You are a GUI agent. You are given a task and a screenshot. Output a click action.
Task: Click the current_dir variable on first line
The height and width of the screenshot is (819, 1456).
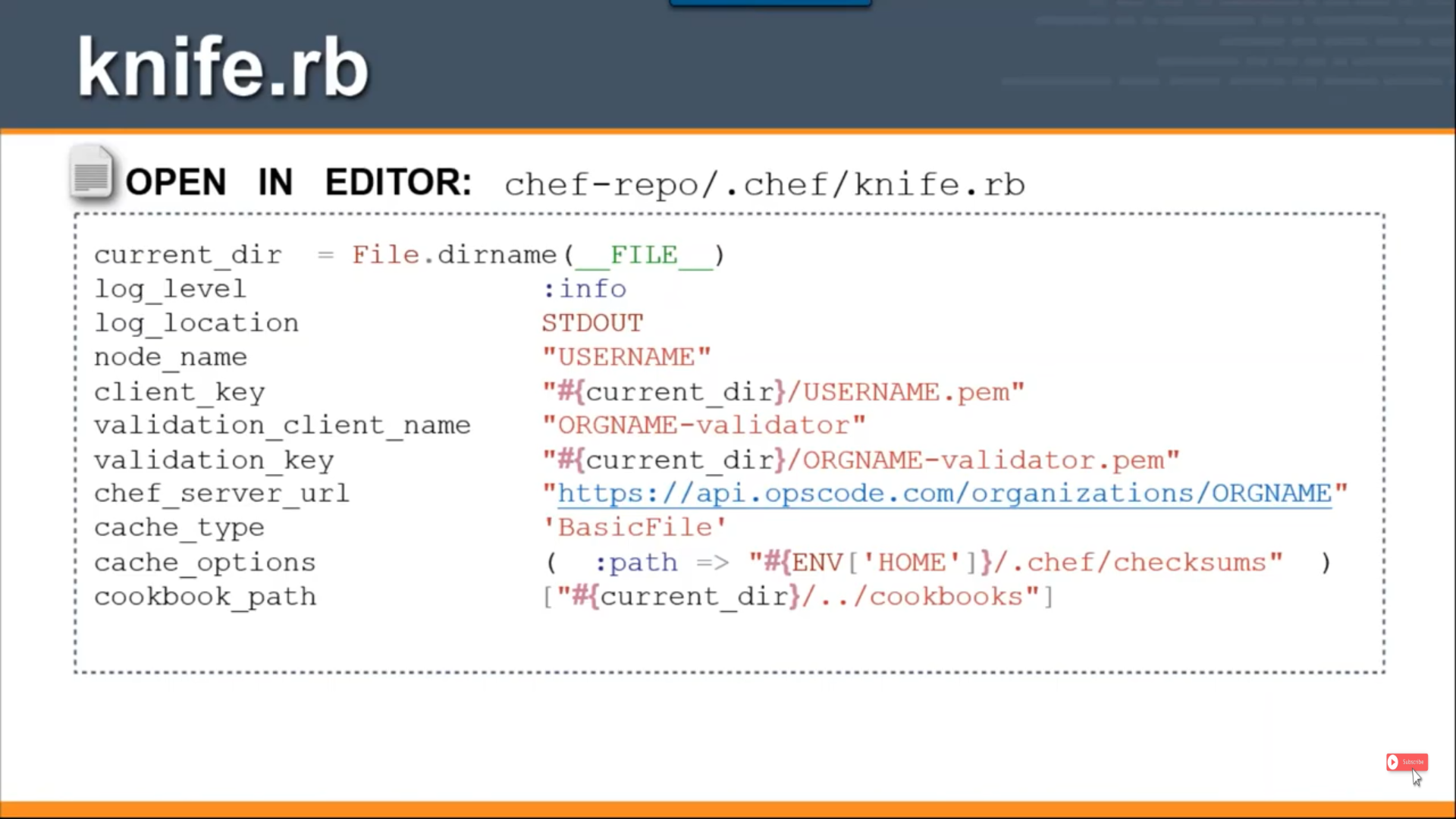coord(187,255)
